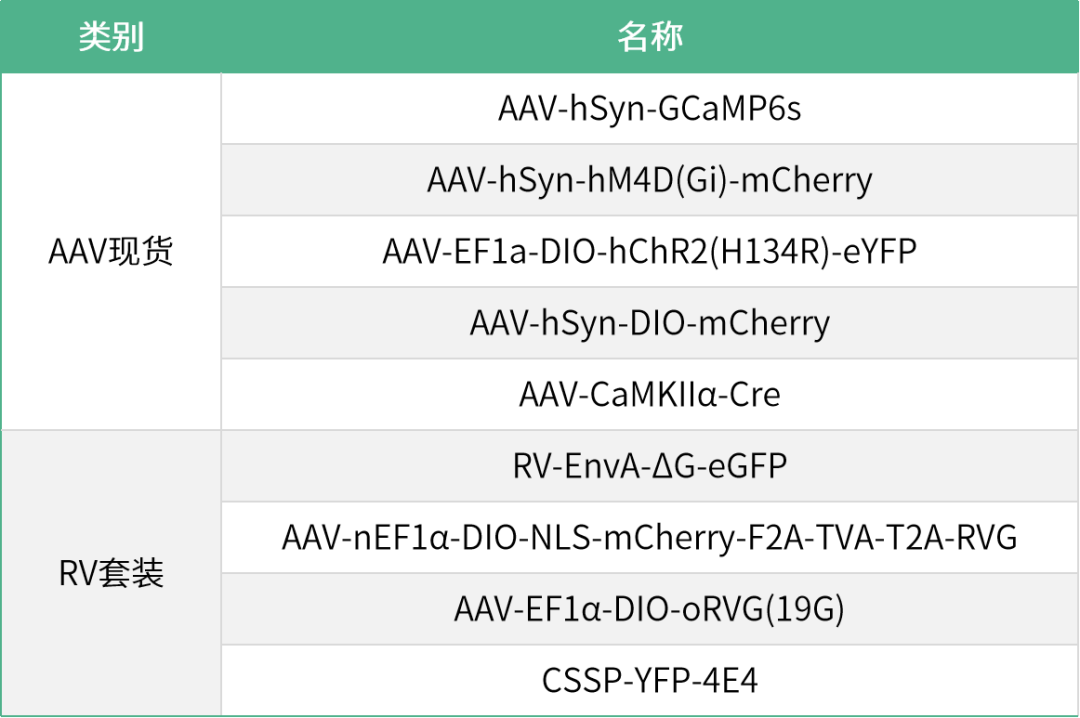Choose the GCaMP6s calcium indicator virus name
The height and width of the screenshot is (718, 1080).
(x=649, y=109)
